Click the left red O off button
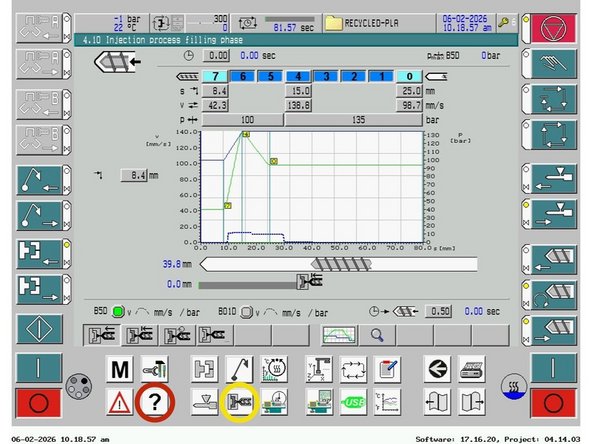This screenshot has height=444, width=592. click(x=39, y=403)
